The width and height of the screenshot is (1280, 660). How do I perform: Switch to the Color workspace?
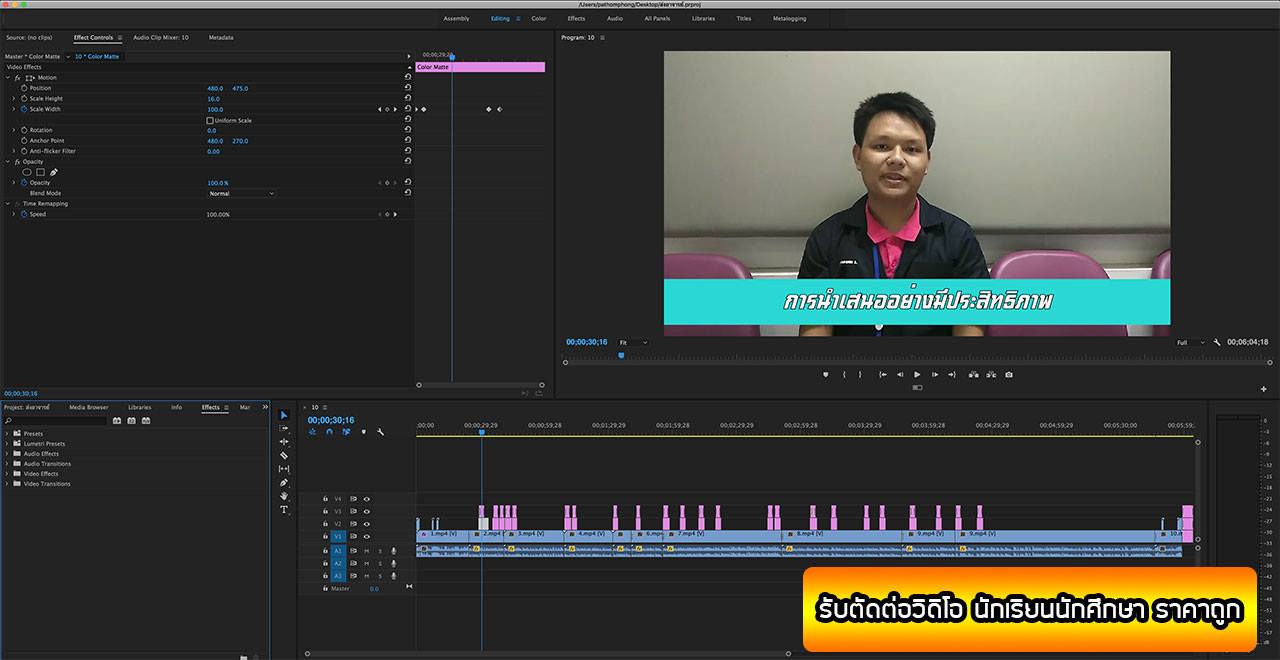click(x=539, y=18)
